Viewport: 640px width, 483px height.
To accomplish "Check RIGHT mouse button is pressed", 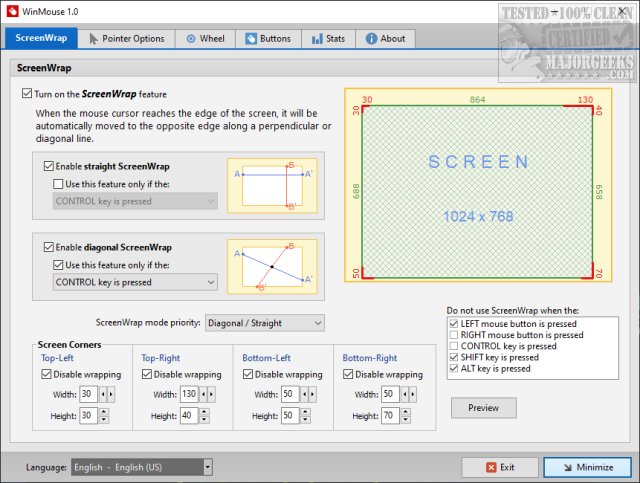I will coord(454,335).
